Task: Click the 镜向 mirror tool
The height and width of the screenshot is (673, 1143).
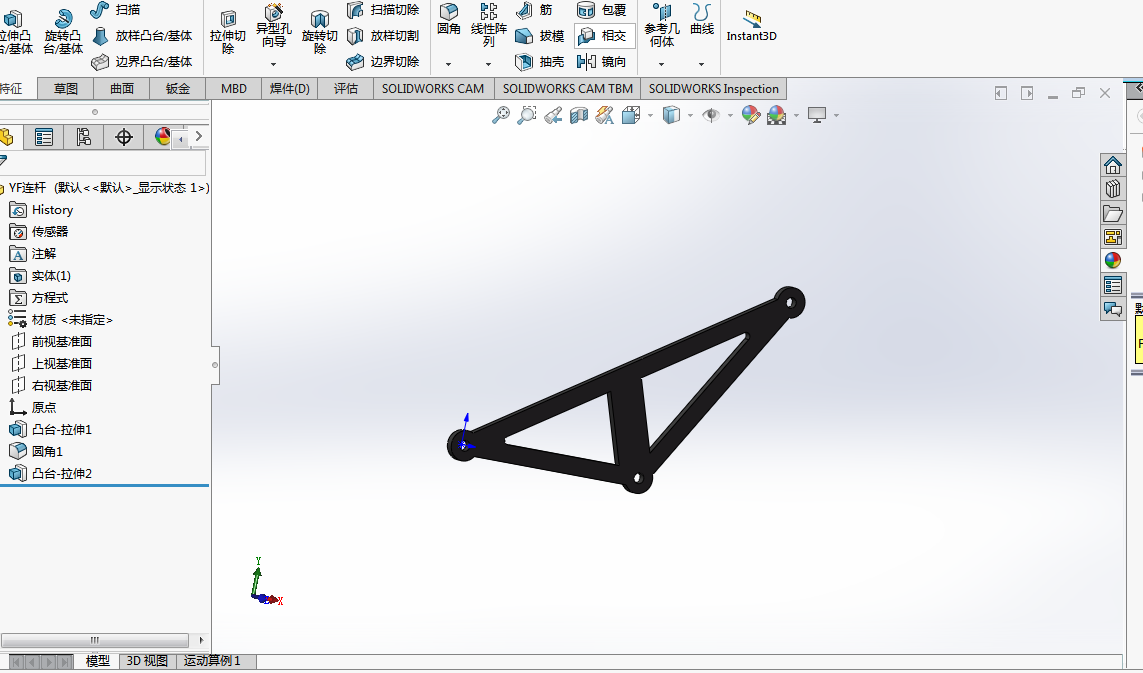Action: click(x=601, y=62)
